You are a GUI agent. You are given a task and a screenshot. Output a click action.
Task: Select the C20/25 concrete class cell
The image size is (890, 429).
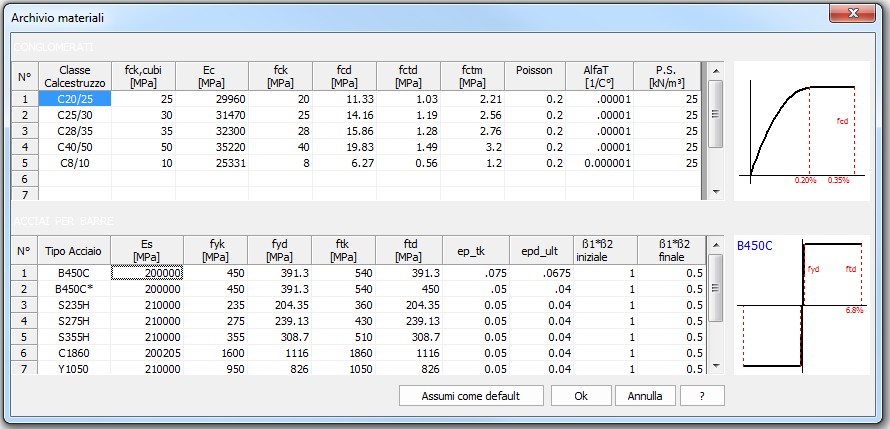click(x=75, y=99)
